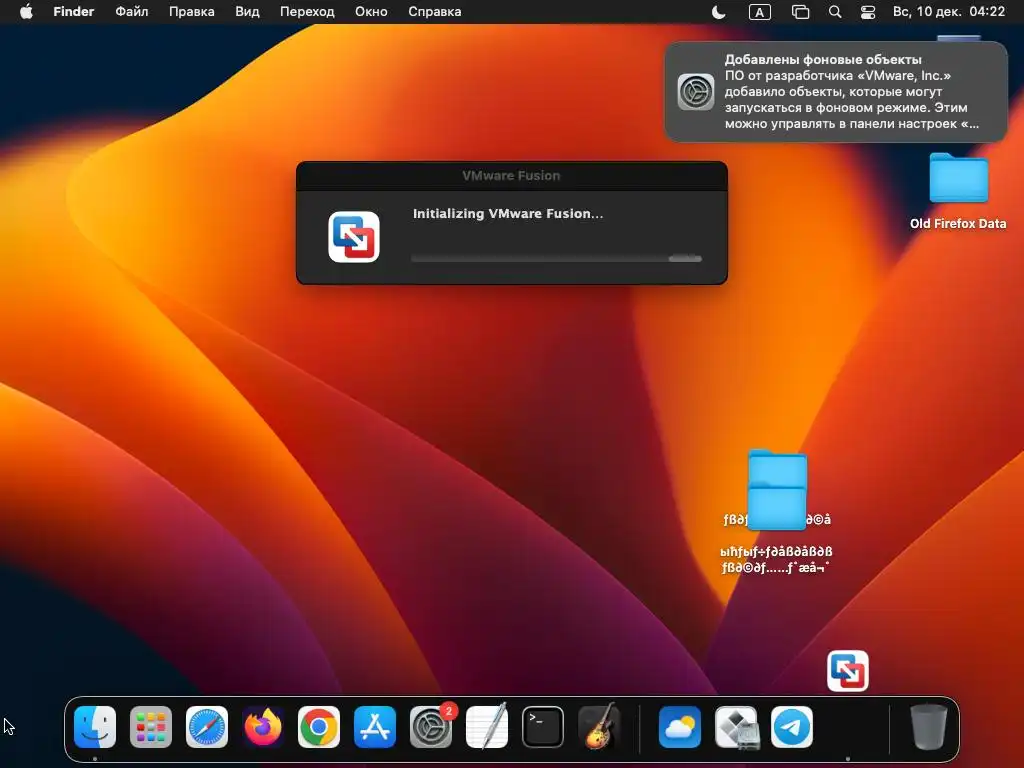Screen dimensions: 1024x768
Task: Open the Apple menu
Action: tap(26, 12)
